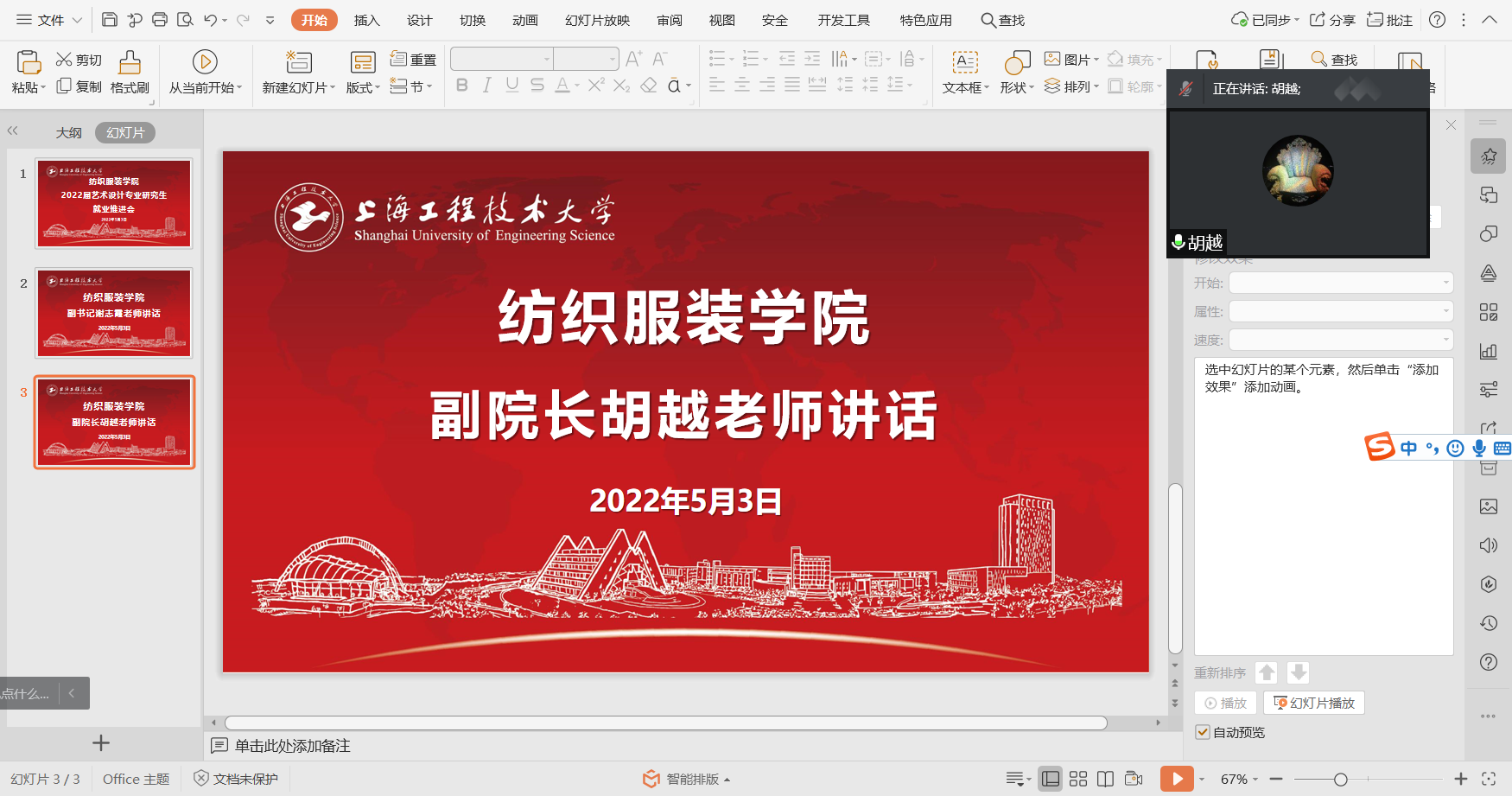Insert a text box (文本框)
The width and height of the screenshot is (1512, 796).
click(964, 62)
